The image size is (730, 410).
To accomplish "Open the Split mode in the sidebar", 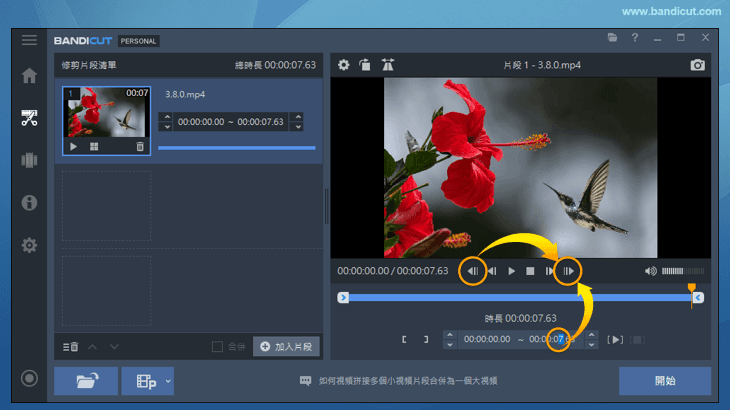I will point(29,160).
